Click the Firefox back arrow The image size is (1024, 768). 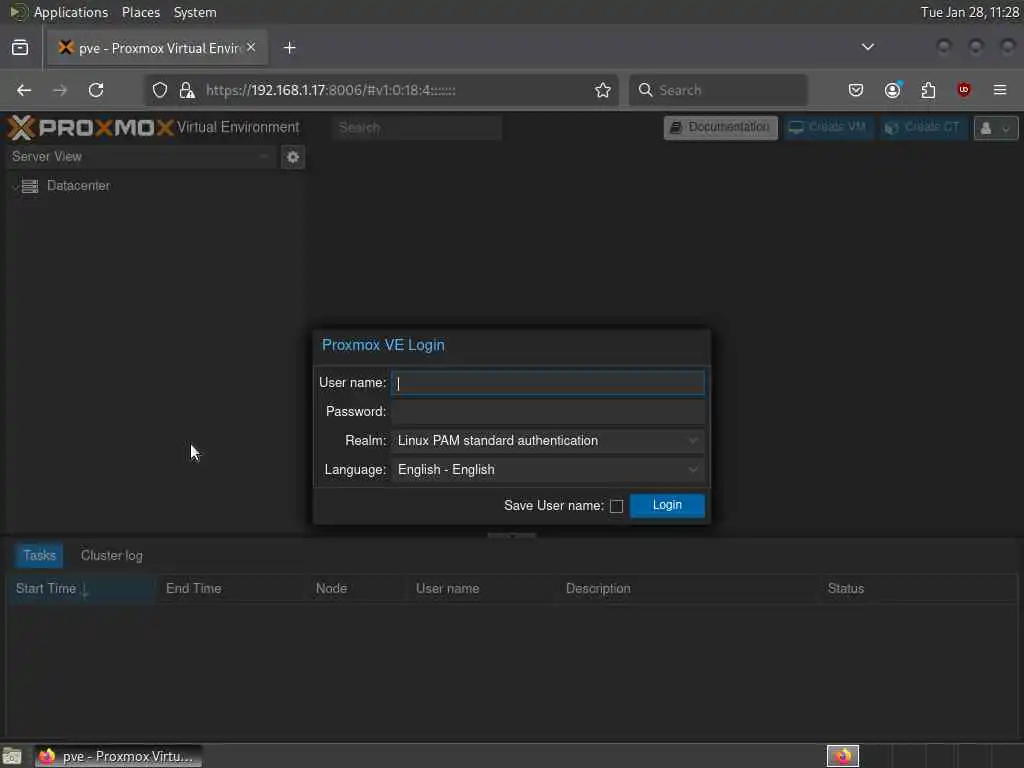24,90
